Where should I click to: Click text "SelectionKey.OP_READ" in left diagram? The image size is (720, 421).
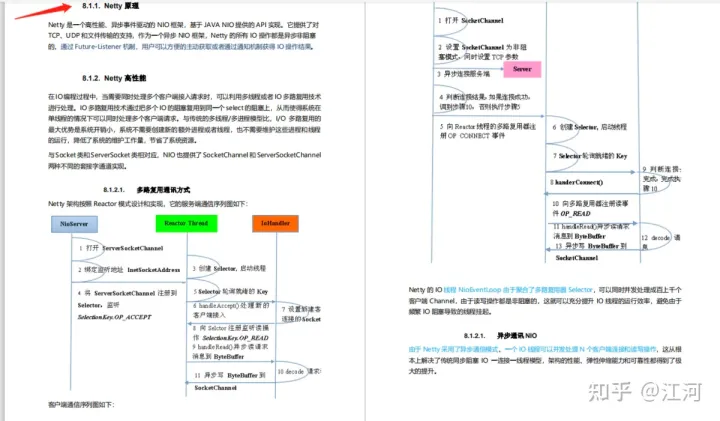click(x=235, y=337)
